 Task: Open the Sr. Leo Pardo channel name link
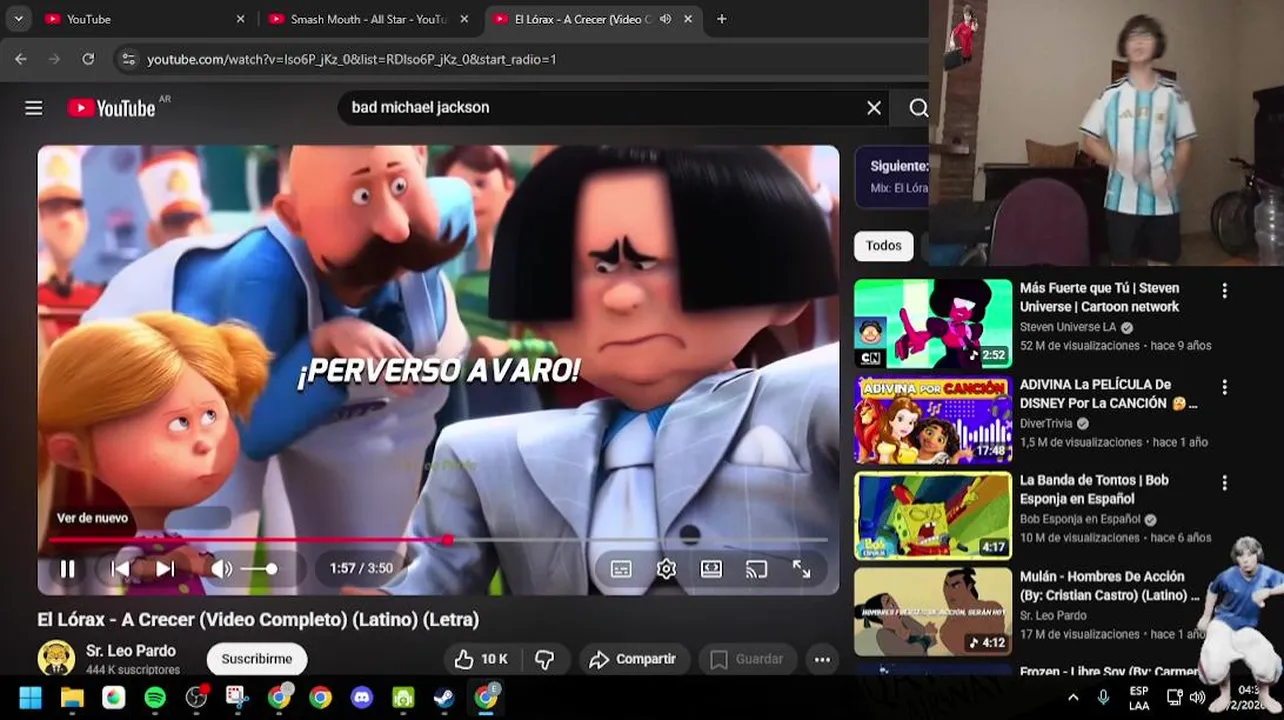(131, 651)
